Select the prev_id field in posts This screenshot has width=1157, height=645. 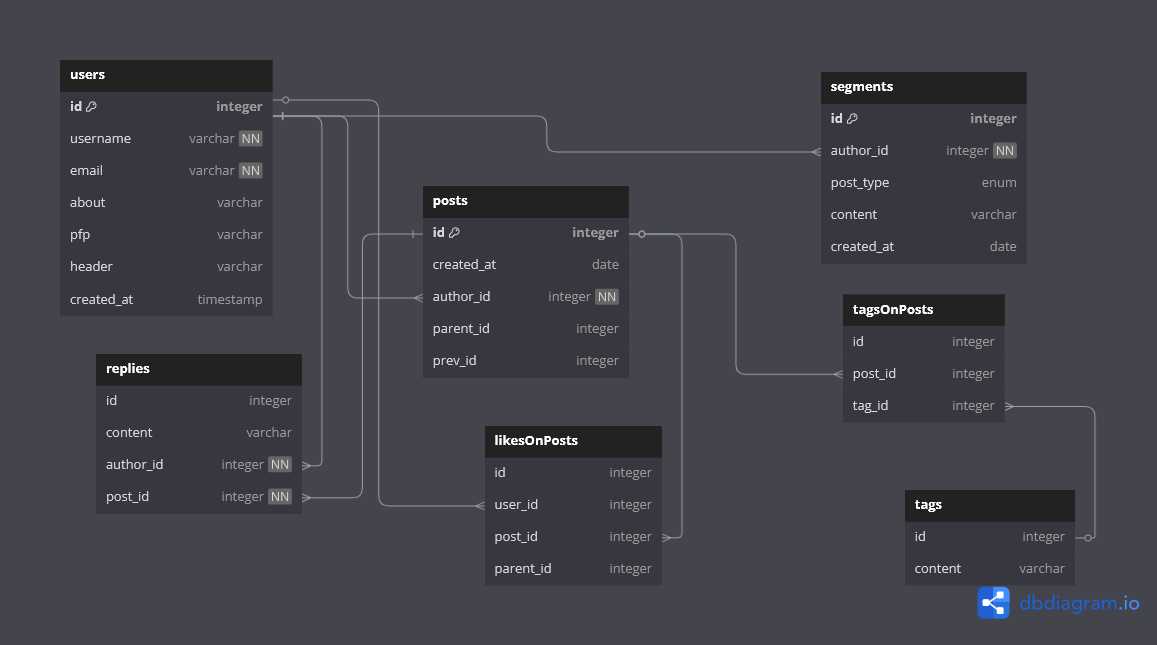(525, 361)
